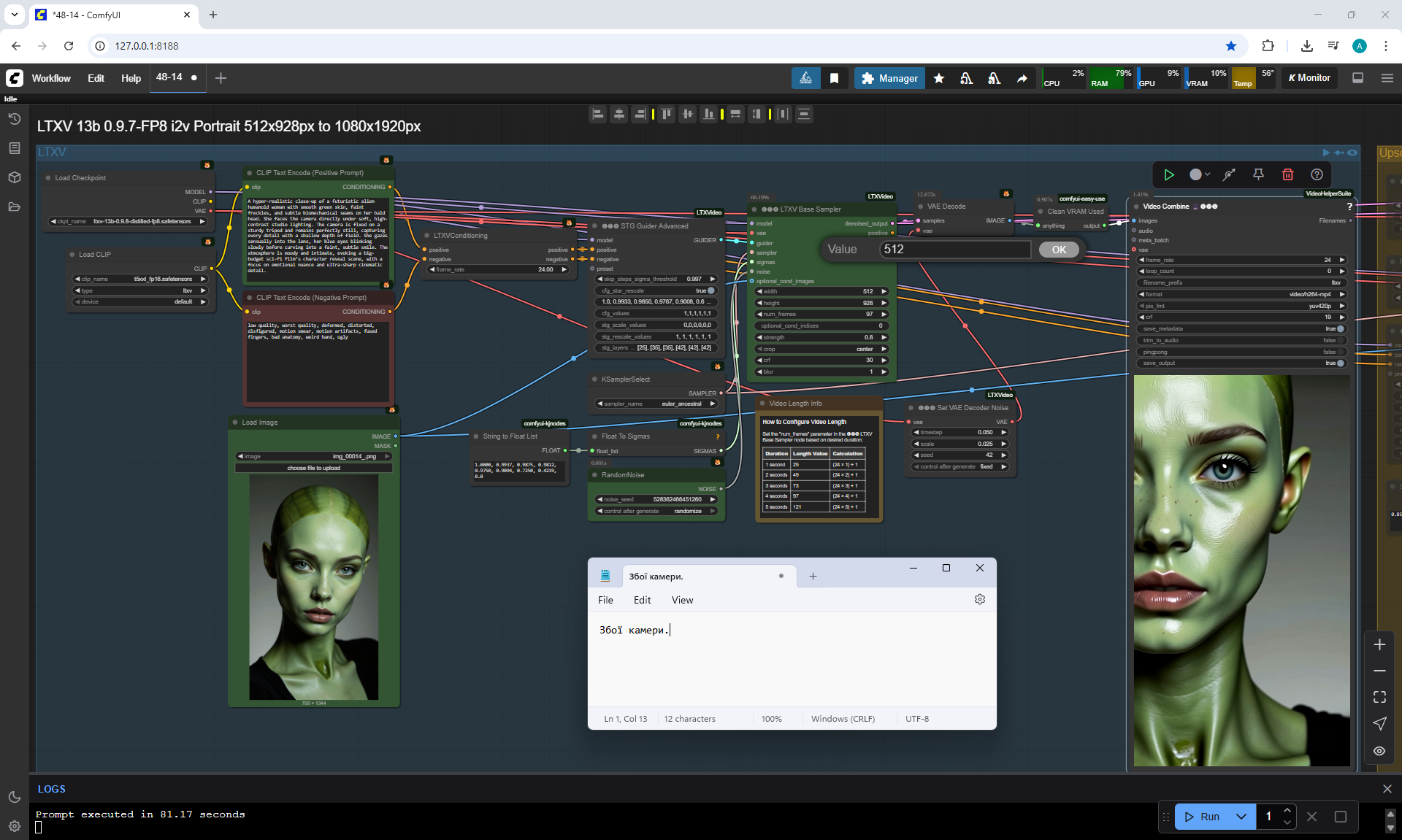
Task: Open the ComfyUI Manager
Action: point(889,78)
